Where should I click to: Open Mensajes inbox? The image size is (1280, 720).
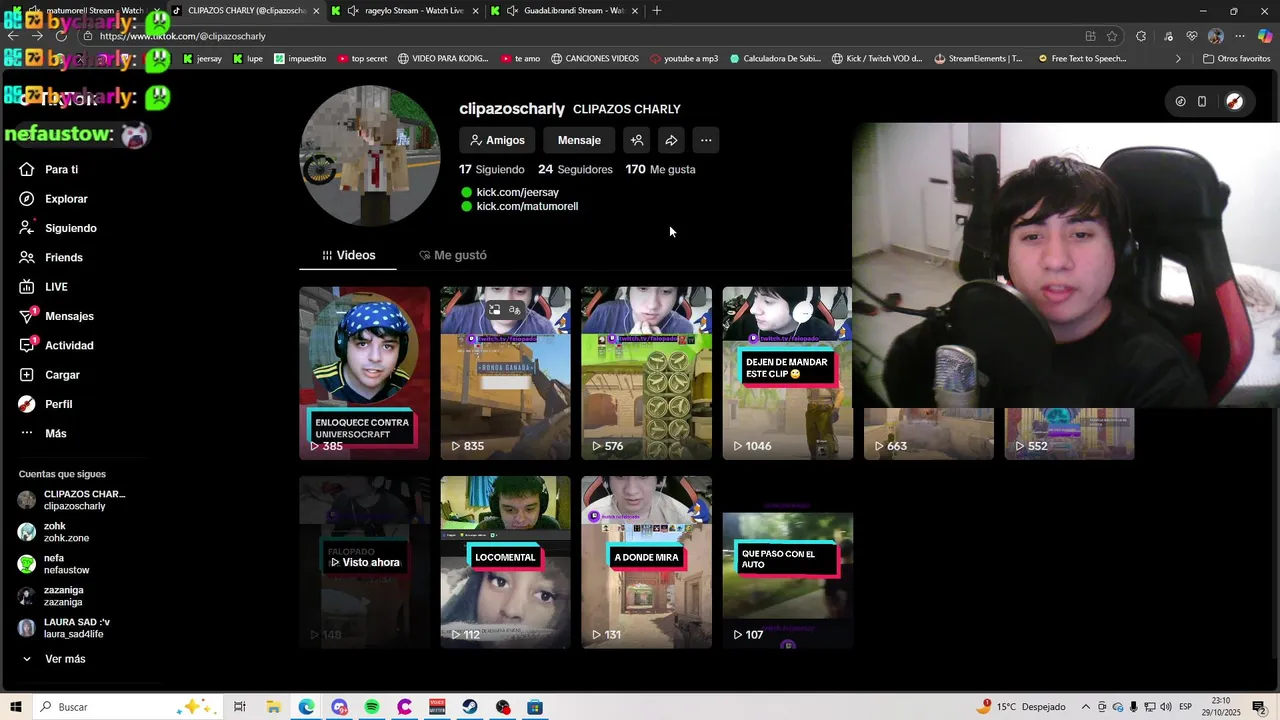(69, 316)
